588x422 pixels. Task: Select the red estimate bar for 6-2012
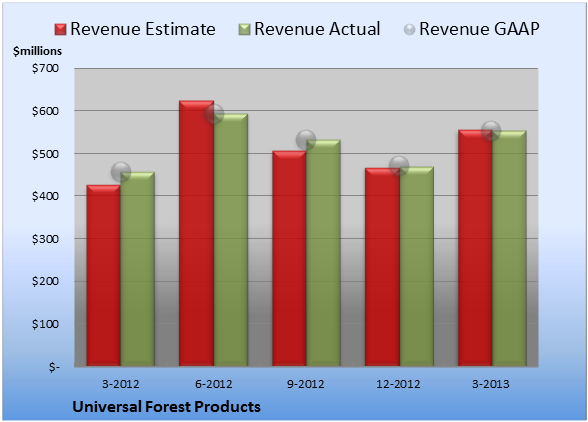[x=196, y=233]
